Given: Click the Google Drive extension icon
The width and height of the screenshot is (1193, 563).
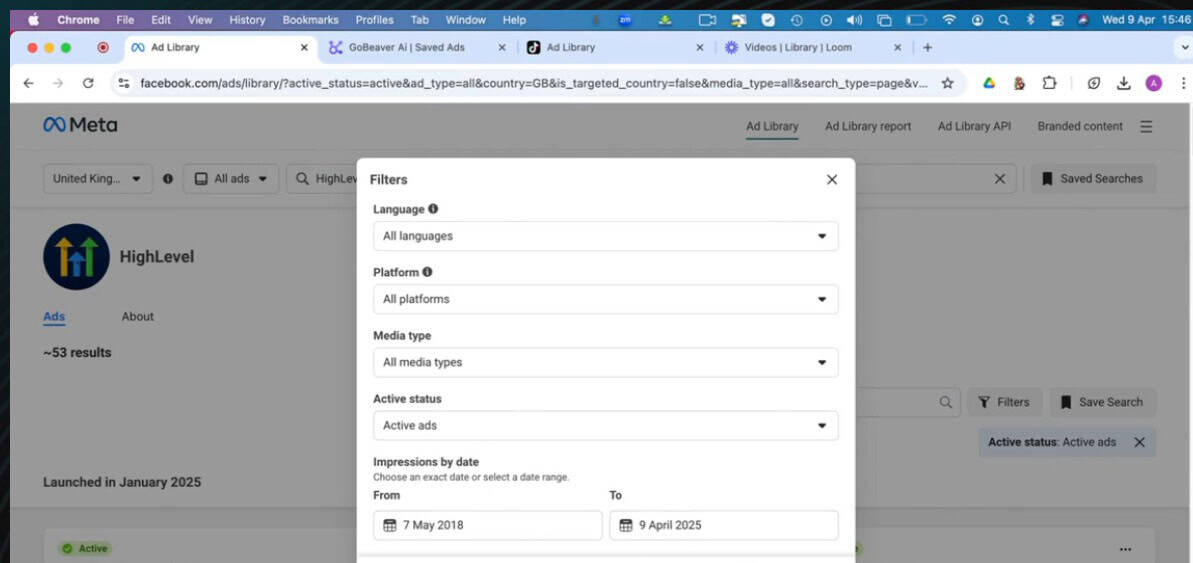Looking at the screenshot, I should click(x=989, y=83).
